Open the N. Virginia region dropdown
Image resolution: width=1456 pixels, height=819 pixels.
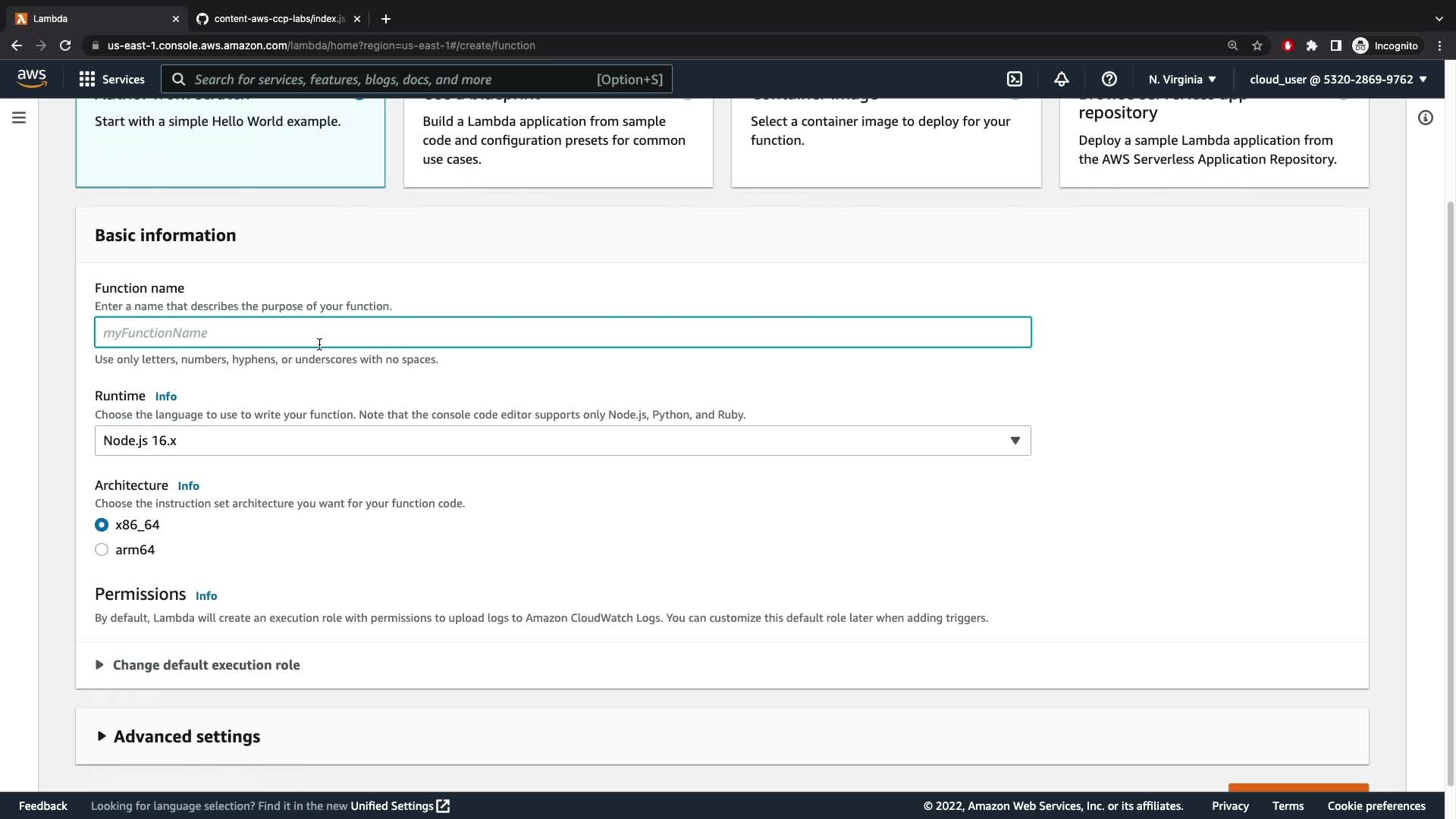[x=1181, y=79]
